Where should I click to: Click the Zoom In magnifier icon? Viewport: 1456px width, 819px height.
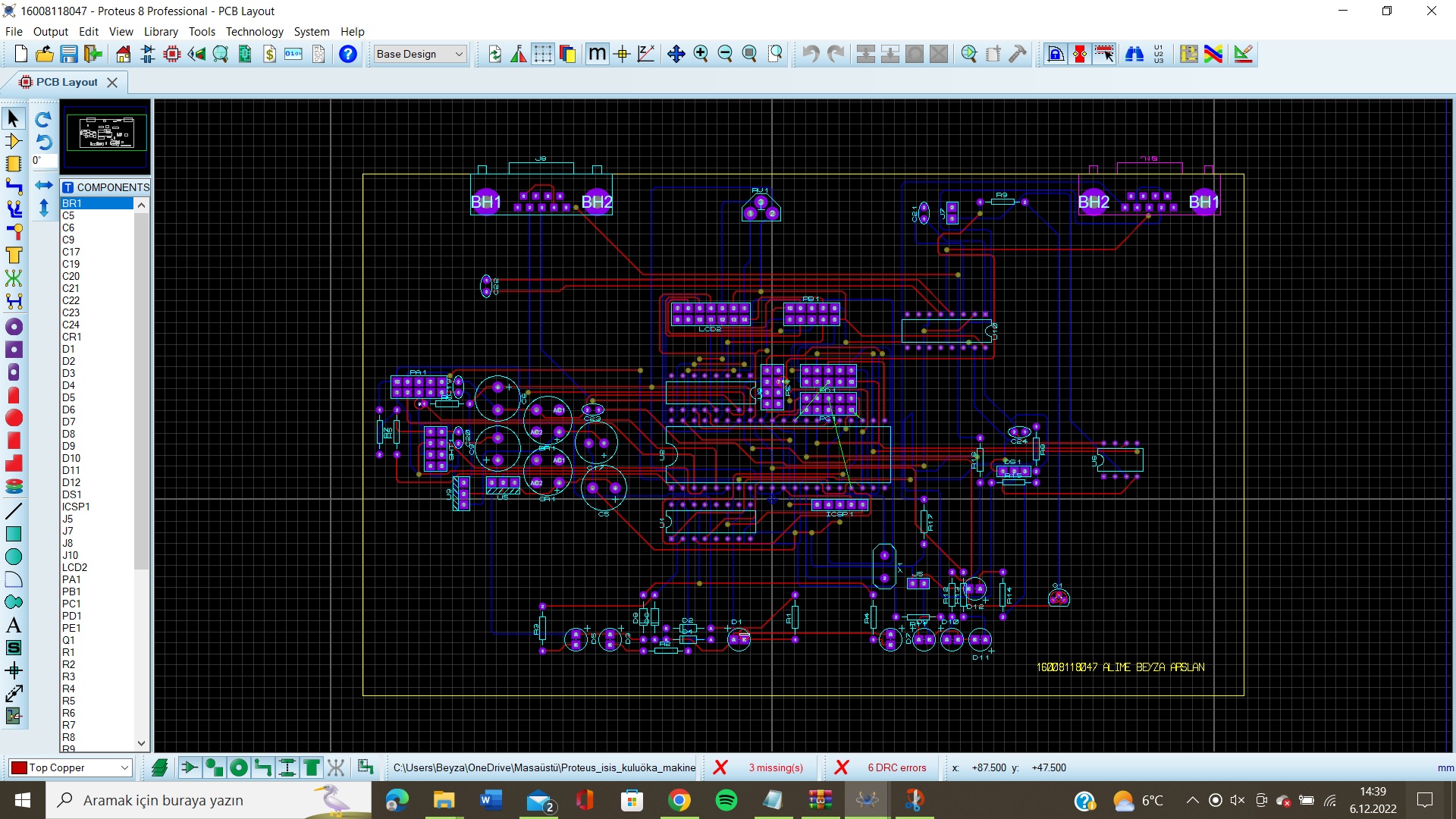click(701, 54)
